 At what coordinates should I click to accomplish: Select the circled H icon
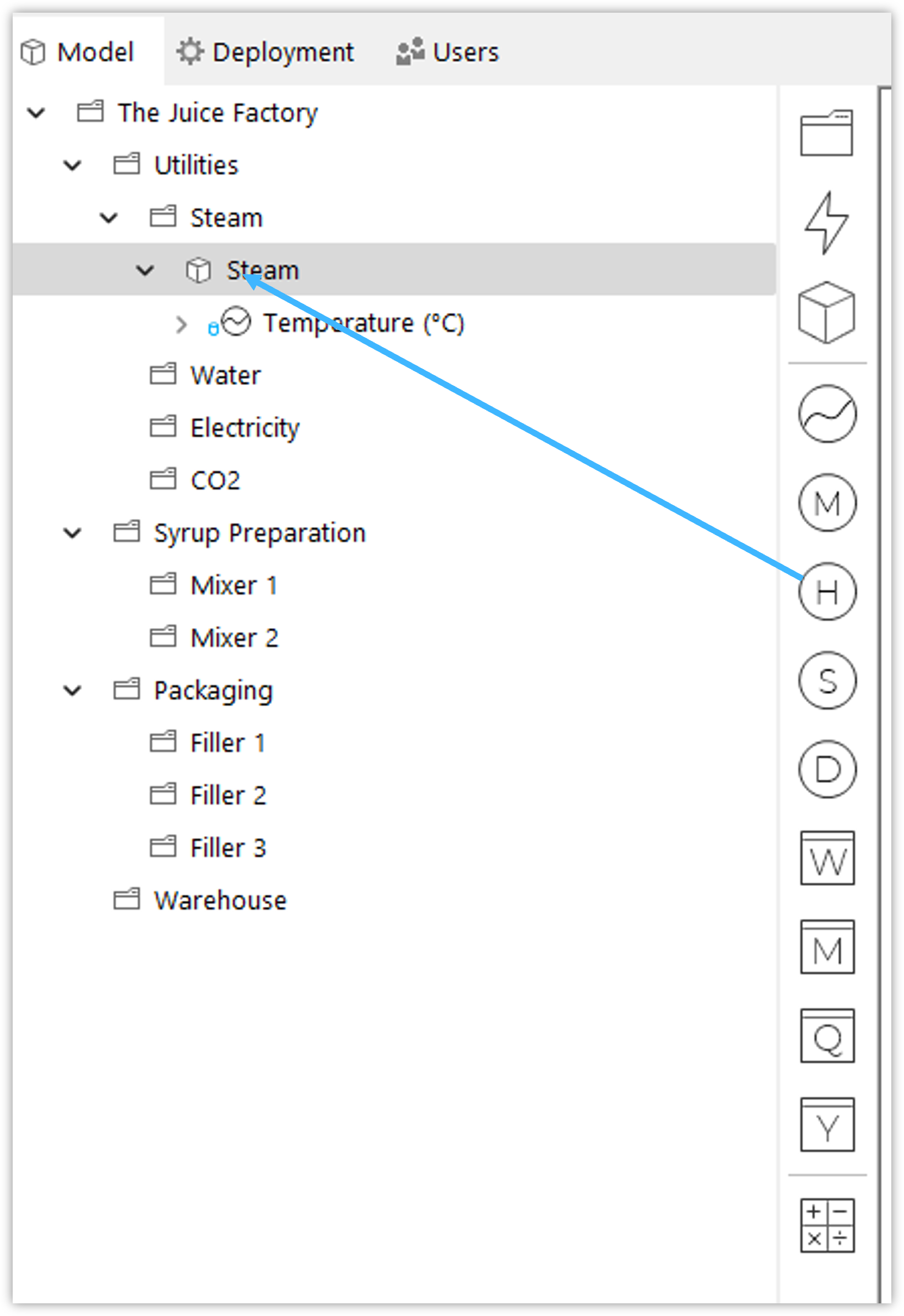pyautogui.click(x=827, y=592)
